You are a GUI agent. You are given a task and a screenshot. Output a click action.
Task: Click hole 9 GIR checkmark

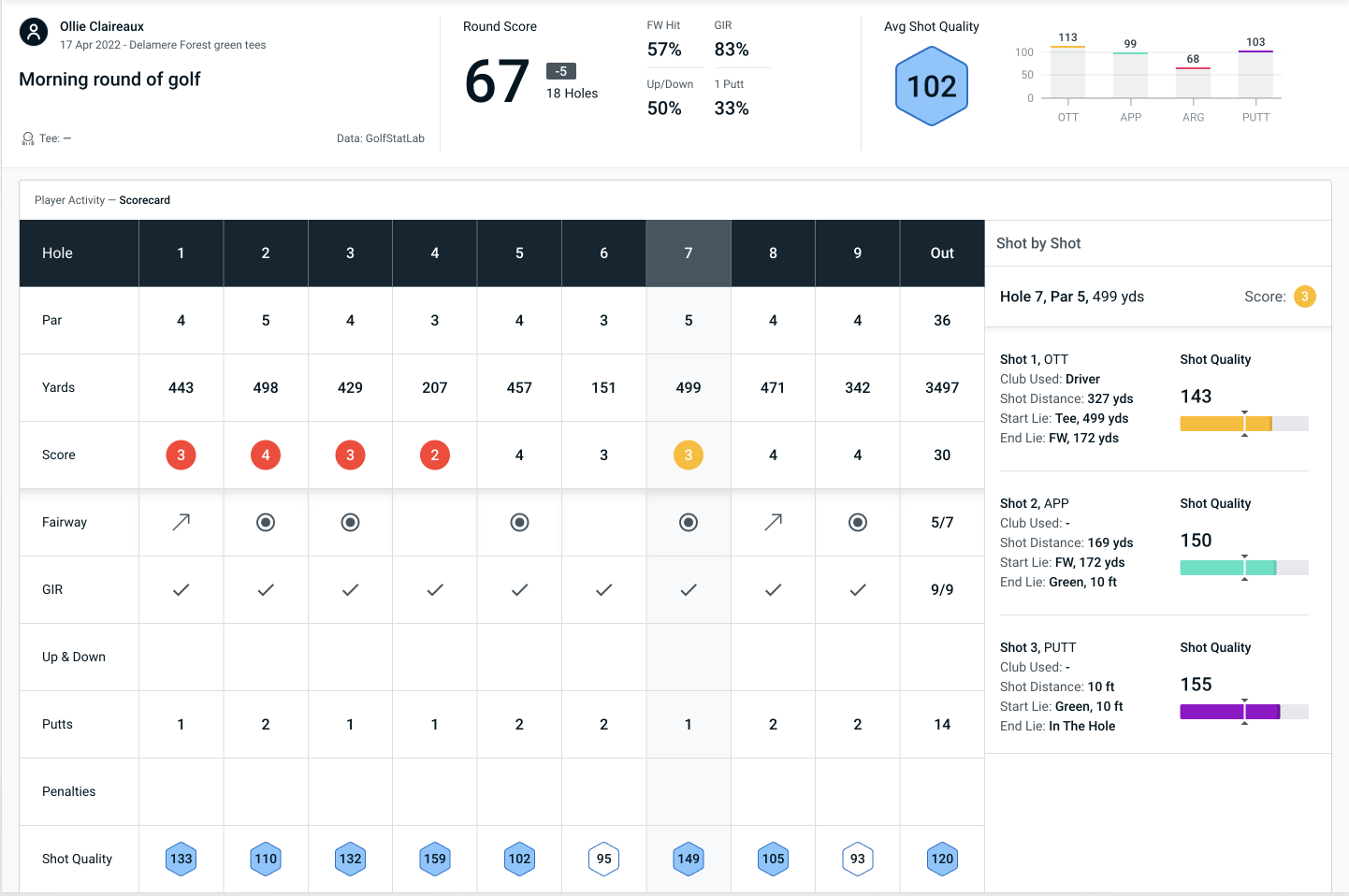pos(858,589)
